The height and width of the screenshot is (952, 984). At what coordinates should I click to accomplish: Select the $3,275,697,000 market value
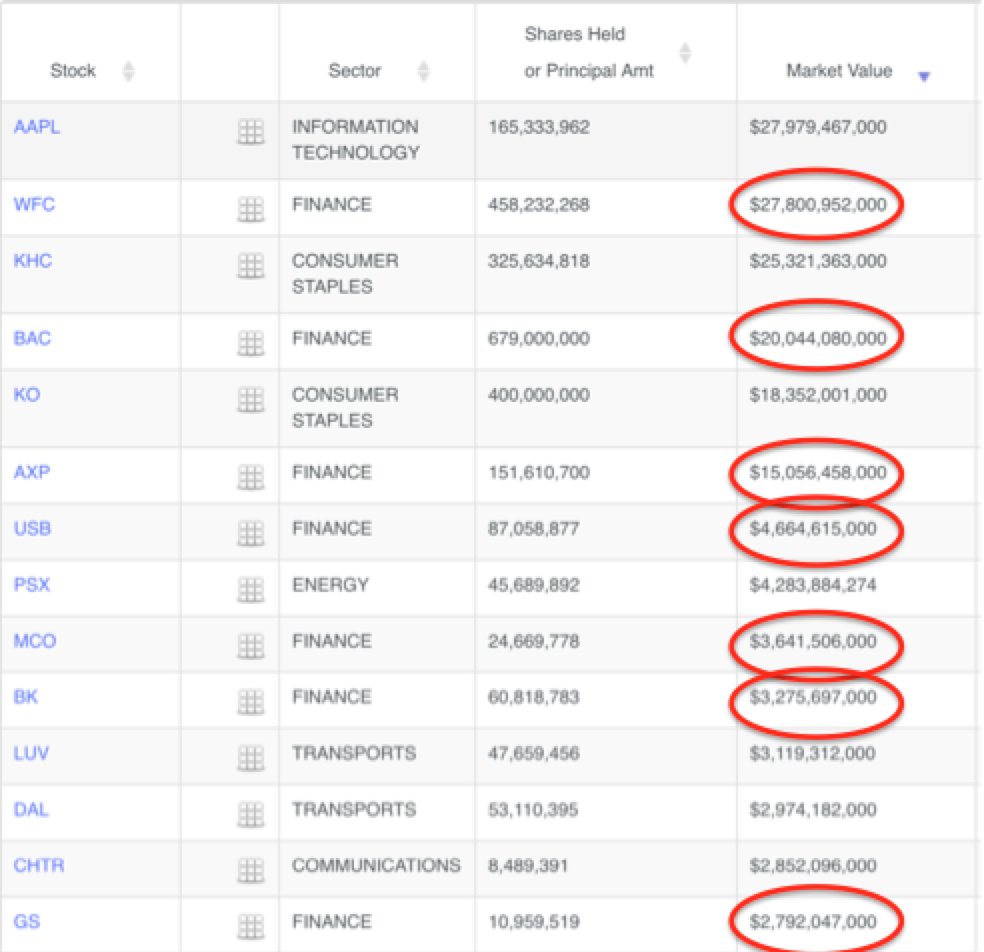(813, 697)
